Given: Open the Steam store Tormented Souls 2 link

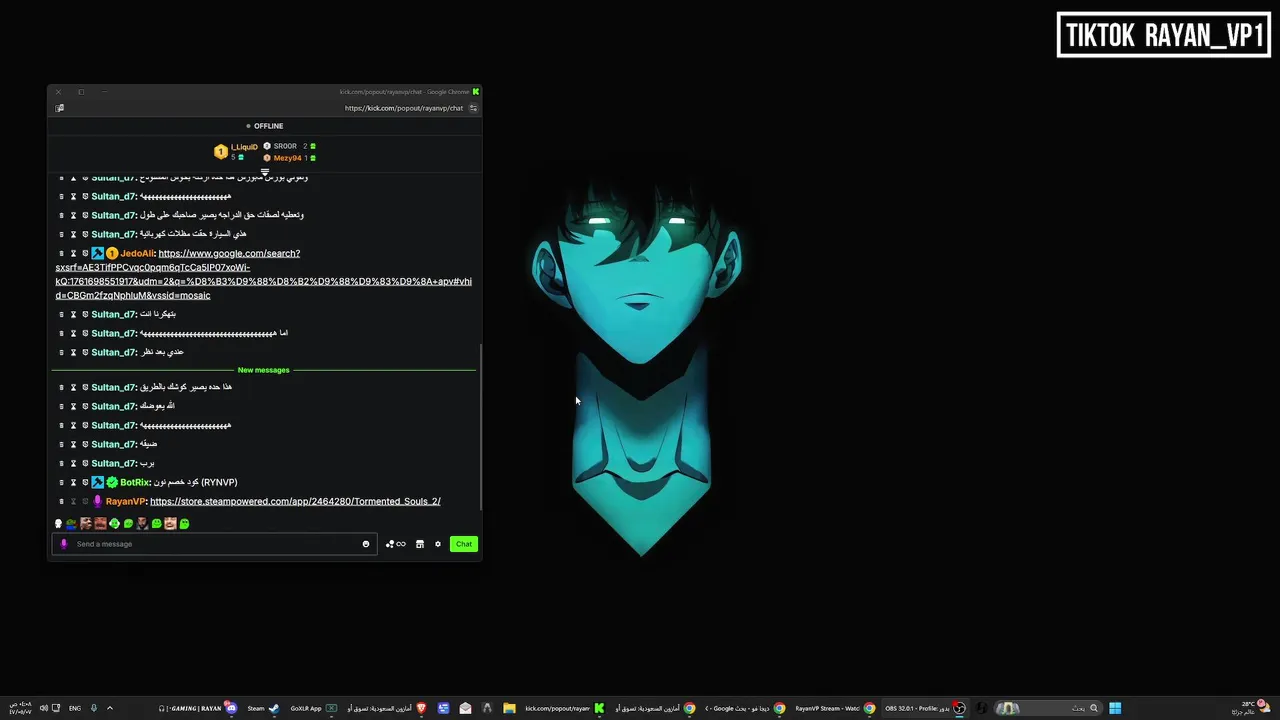Looking at the screenshot, I should [295, 501].
